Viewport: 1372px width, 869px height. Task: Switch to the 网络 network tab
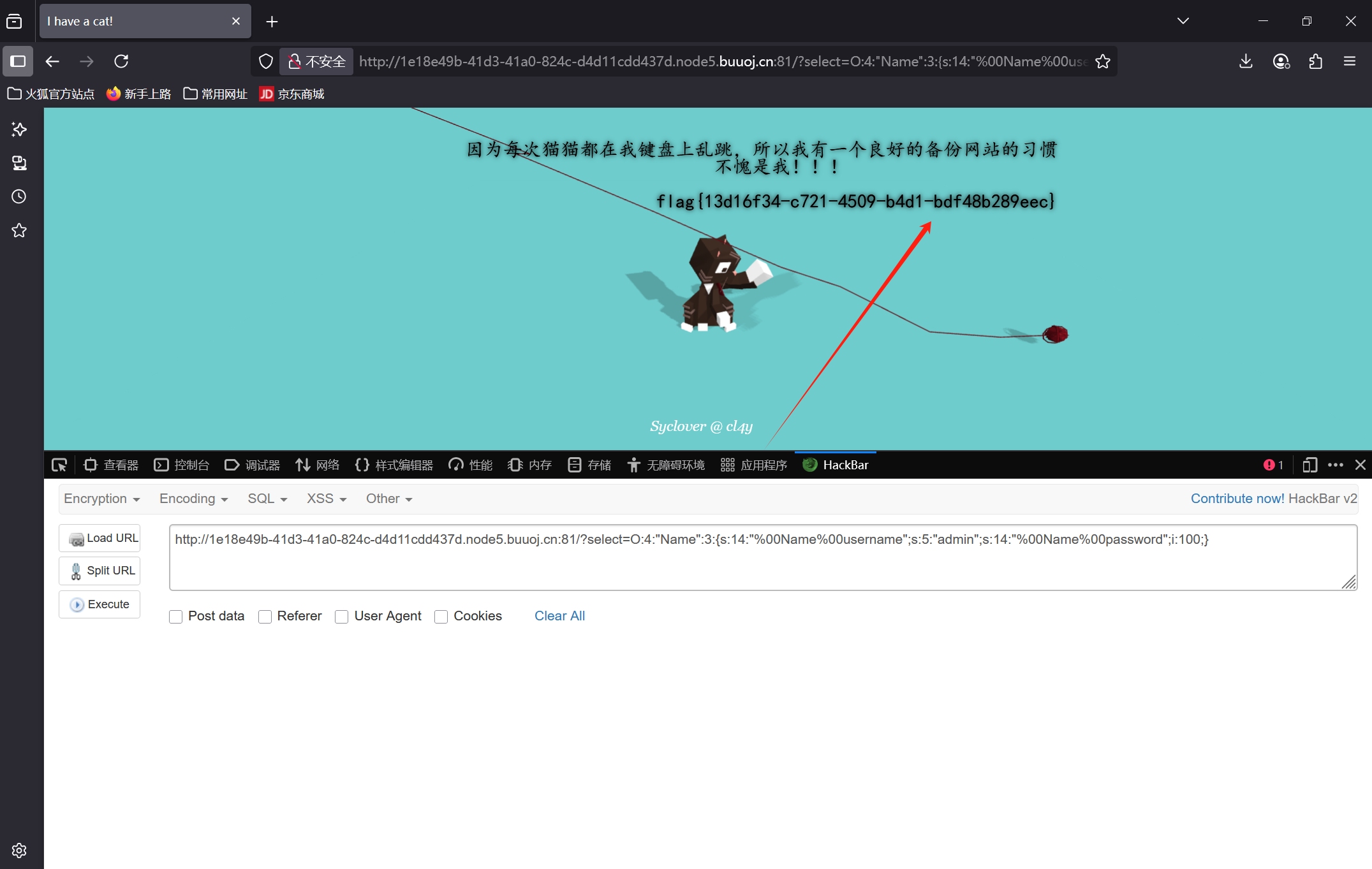pyautogui.click(x=318, y=465)
